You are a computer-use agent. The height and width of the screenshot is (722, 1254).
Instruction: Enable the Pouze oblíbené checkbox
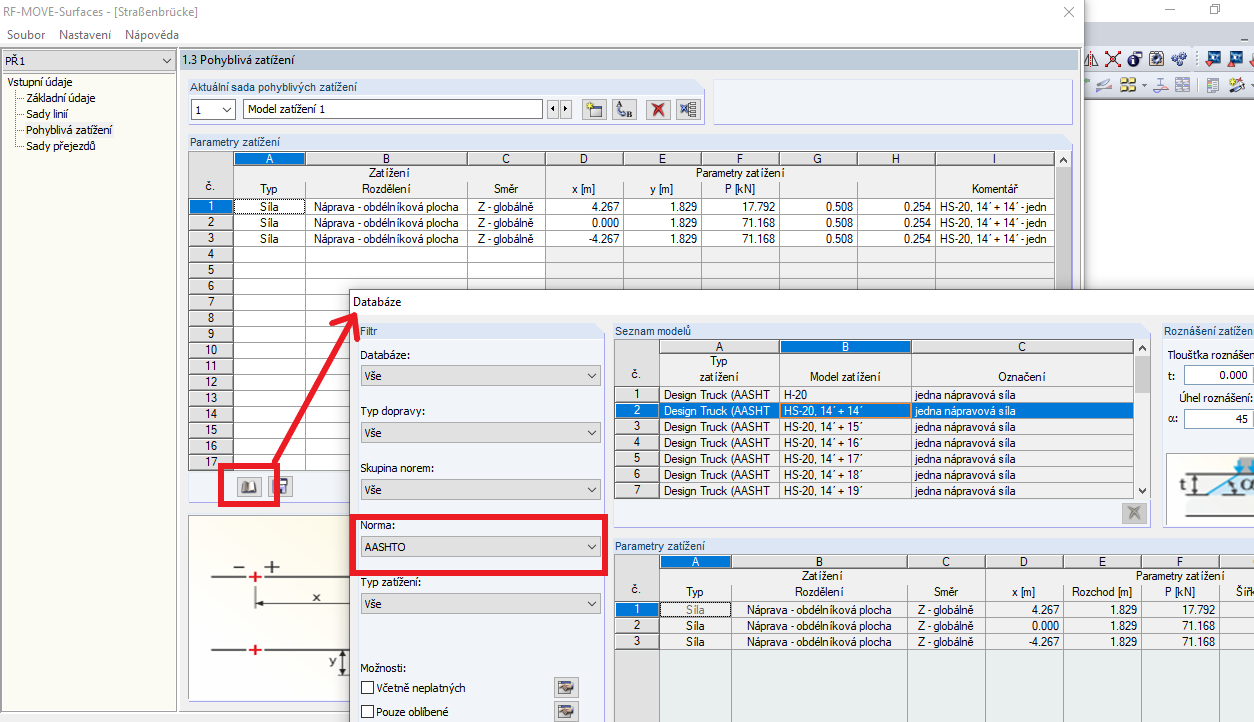pos(368,712)
